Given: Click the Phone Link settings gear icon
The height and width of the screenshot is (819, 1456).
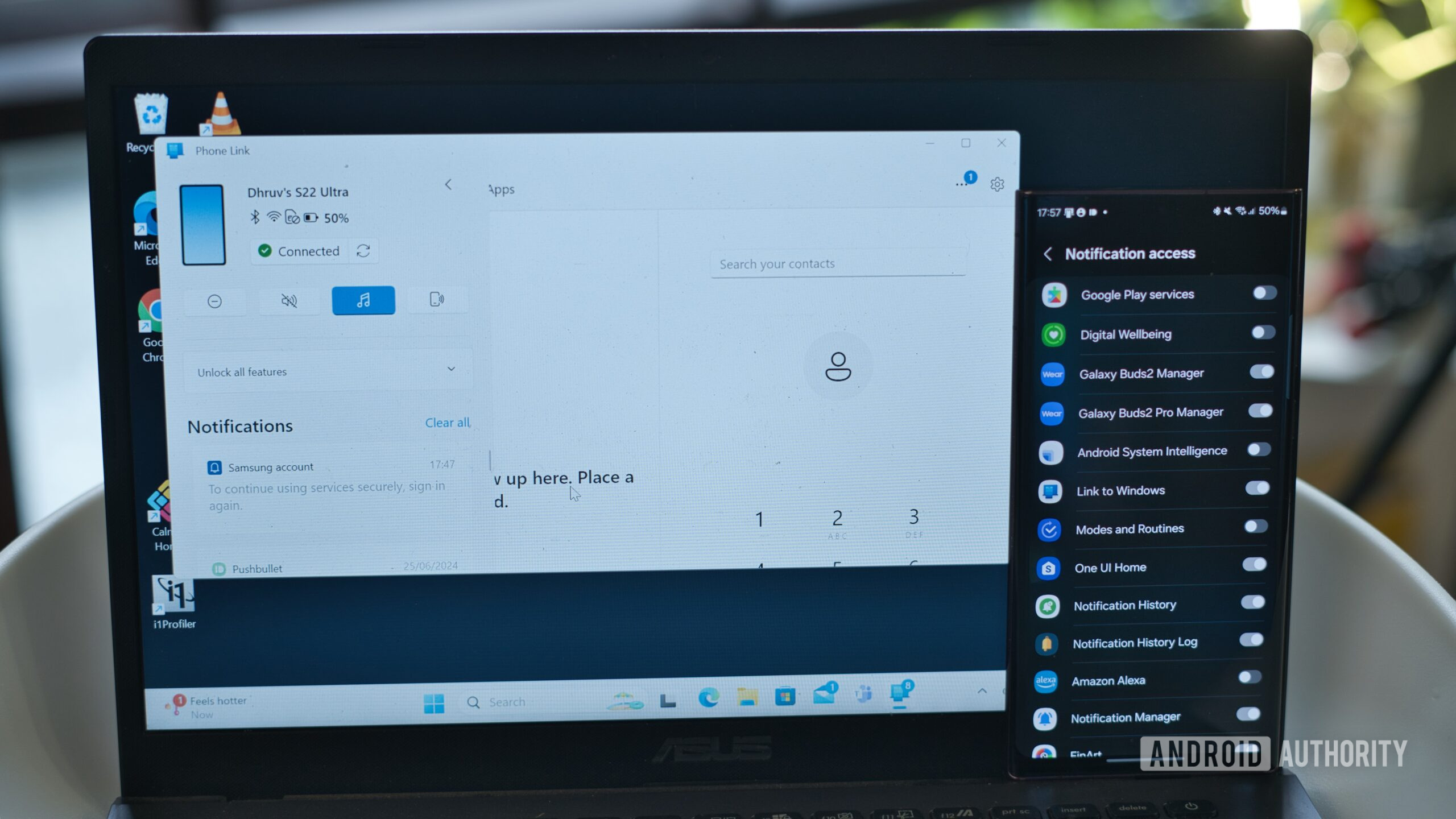Looking at the screenshot, I should [997, 184].
